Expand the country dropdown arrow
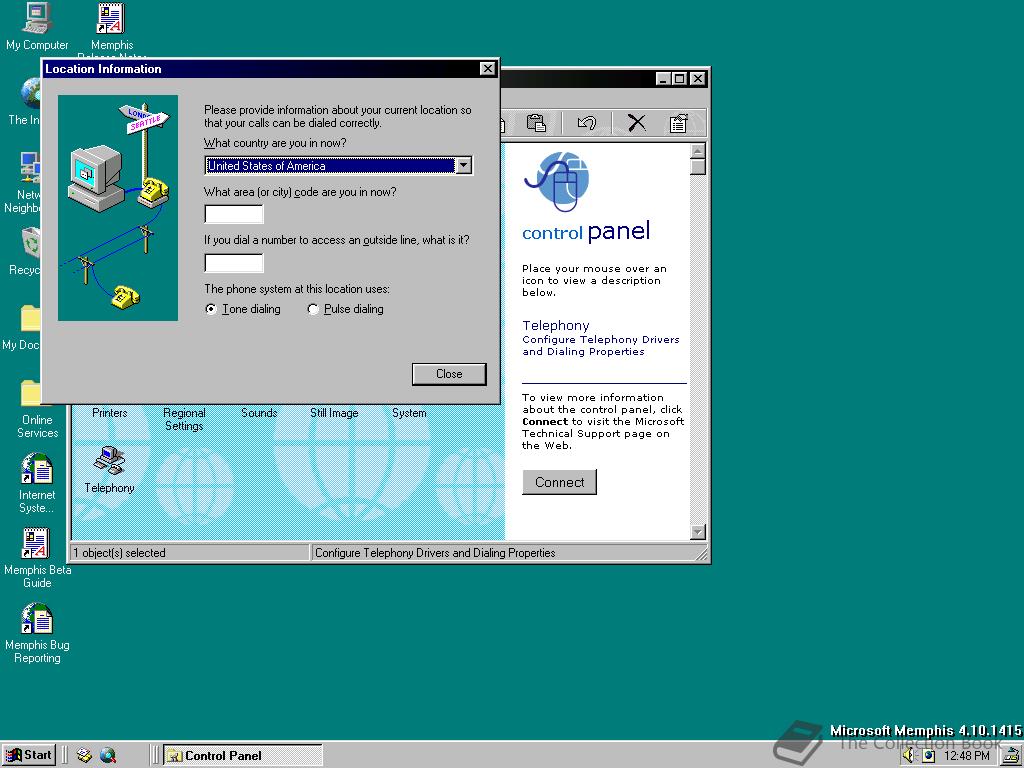 464,166
